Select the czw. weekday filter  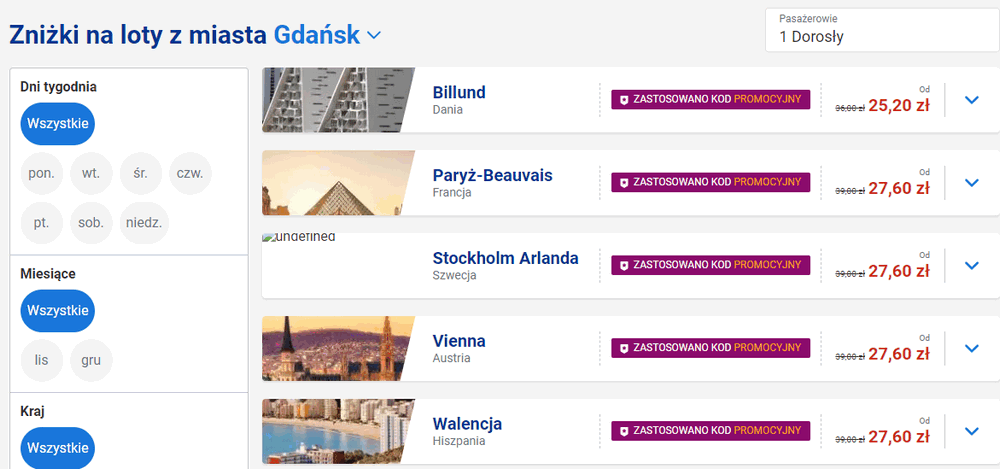point(190,173)
